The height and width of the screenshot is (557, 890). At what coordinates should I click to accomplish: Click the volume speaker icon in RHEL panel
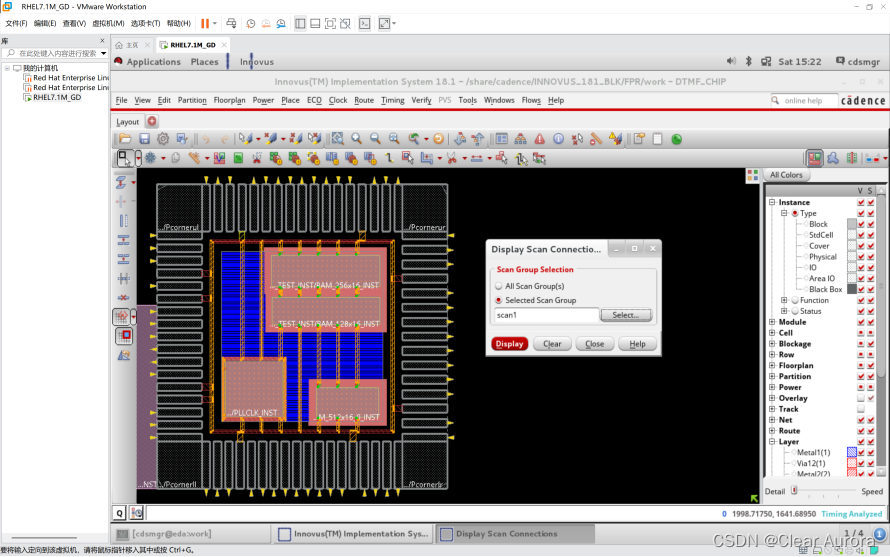coord(731,61)
